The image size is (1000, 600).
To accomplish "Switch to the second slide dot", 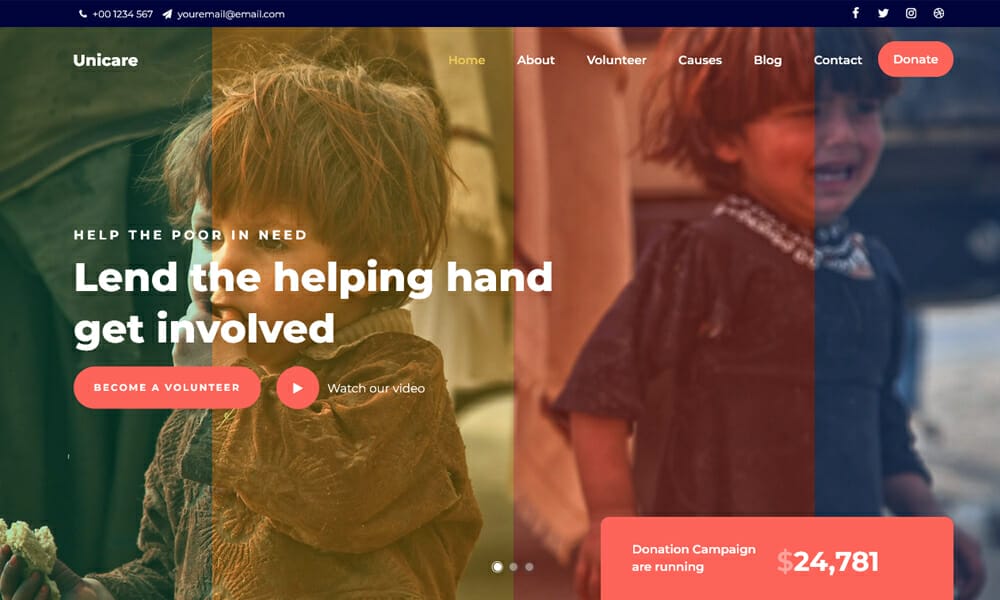I will pos(513,566).
